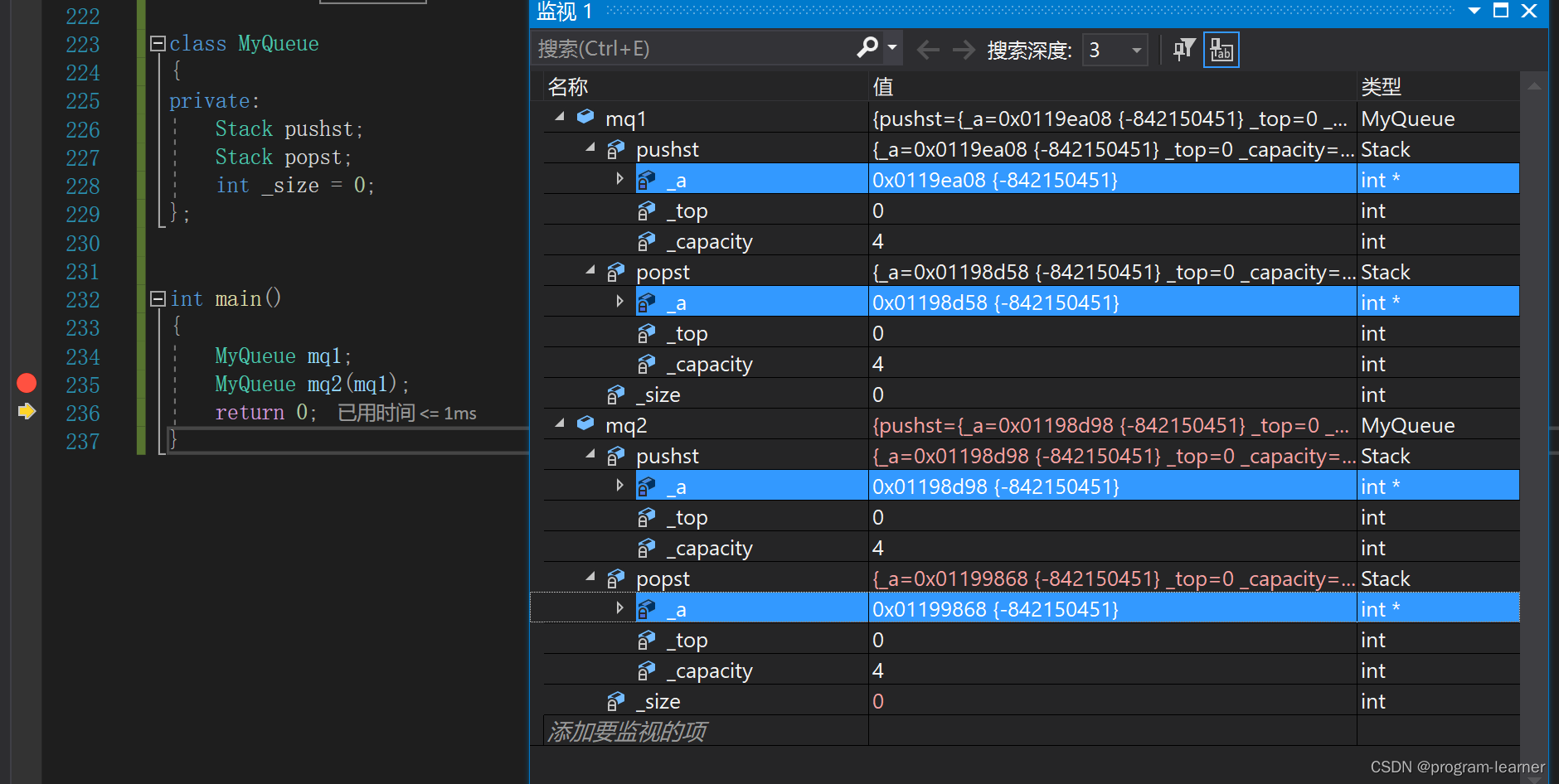Click _top field icon under mq2 pushst
This screenshot has height=784, width=1559.
(646, 517)
